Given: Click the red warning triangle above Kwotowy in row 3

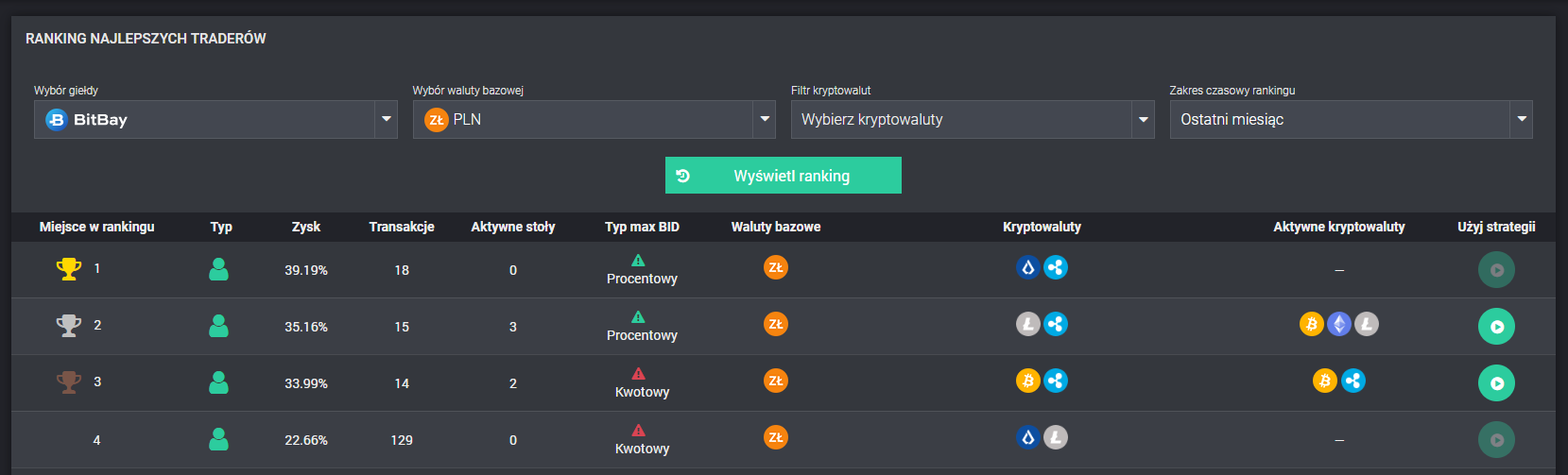Looking at the screenshot, I should [638, 373].
